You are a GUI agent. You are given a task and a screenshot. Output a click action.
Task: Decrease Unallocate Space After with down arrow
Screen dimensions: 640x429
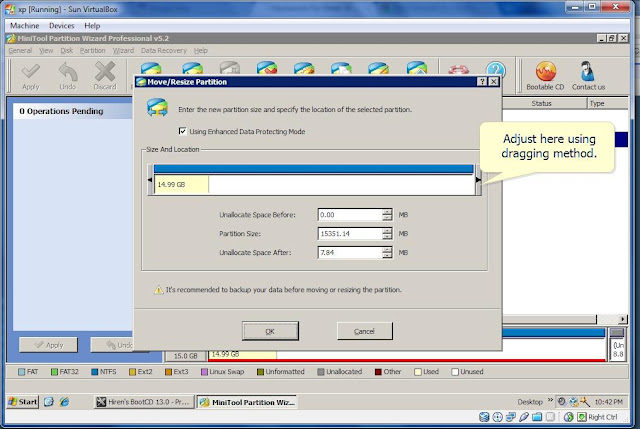tap(387, 256)
